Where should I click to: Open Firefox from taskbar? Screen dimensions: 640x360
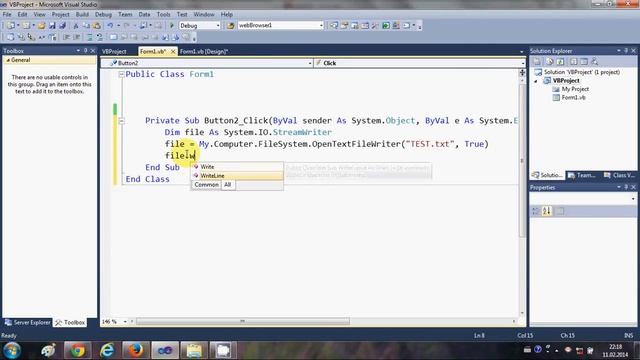[136, 350]
